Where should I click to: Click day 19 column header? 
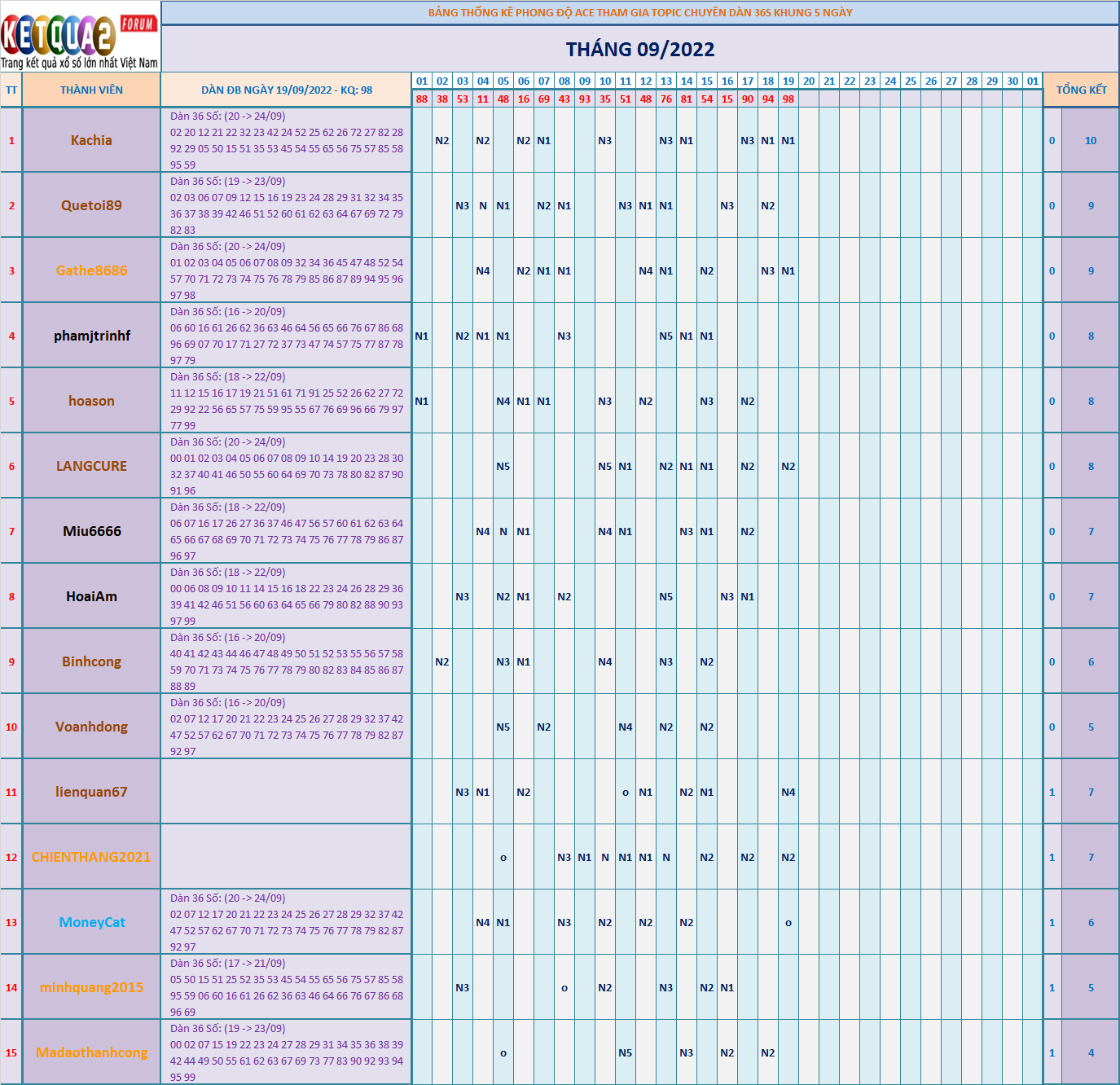coord(788,81)
